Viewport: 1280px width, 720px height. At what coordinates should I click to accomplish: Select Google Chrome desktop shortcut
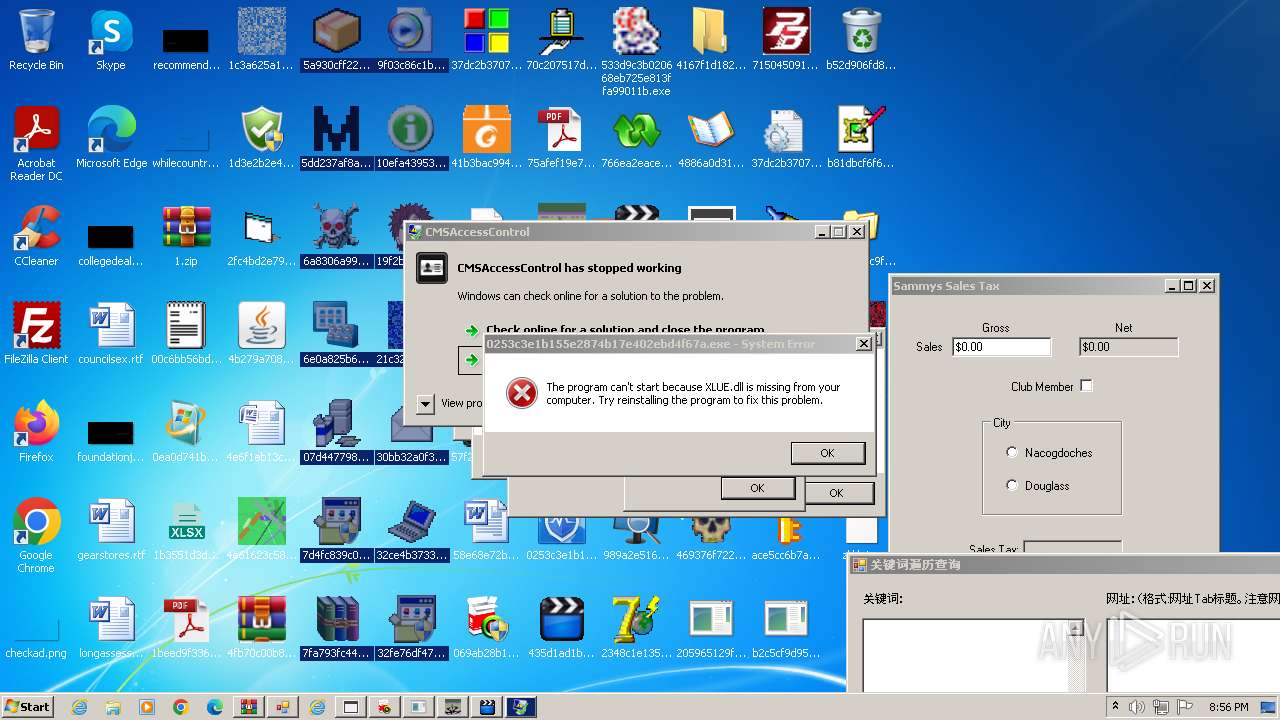(36, 536)
